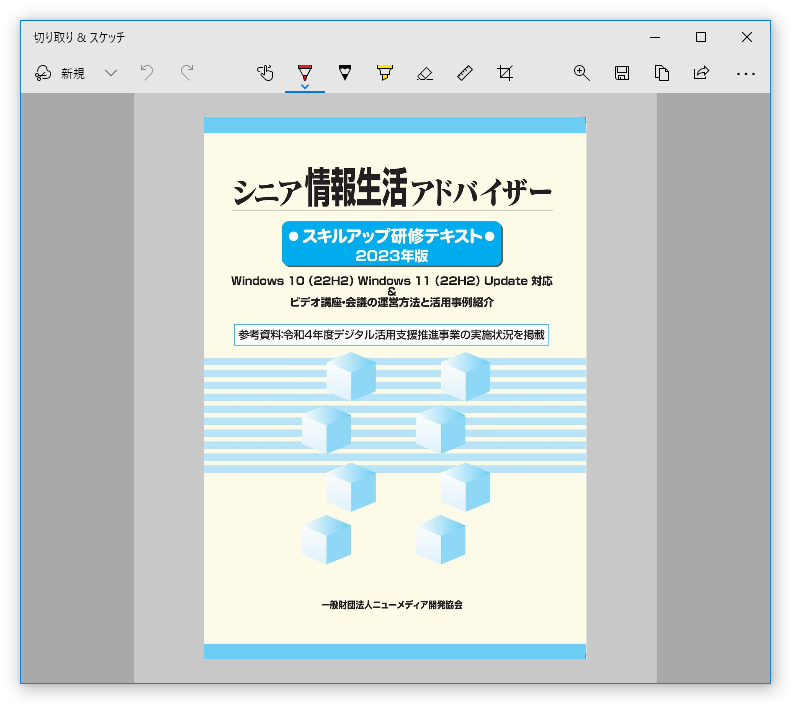Open the zoom magnifier control

[x=582, y=73]
